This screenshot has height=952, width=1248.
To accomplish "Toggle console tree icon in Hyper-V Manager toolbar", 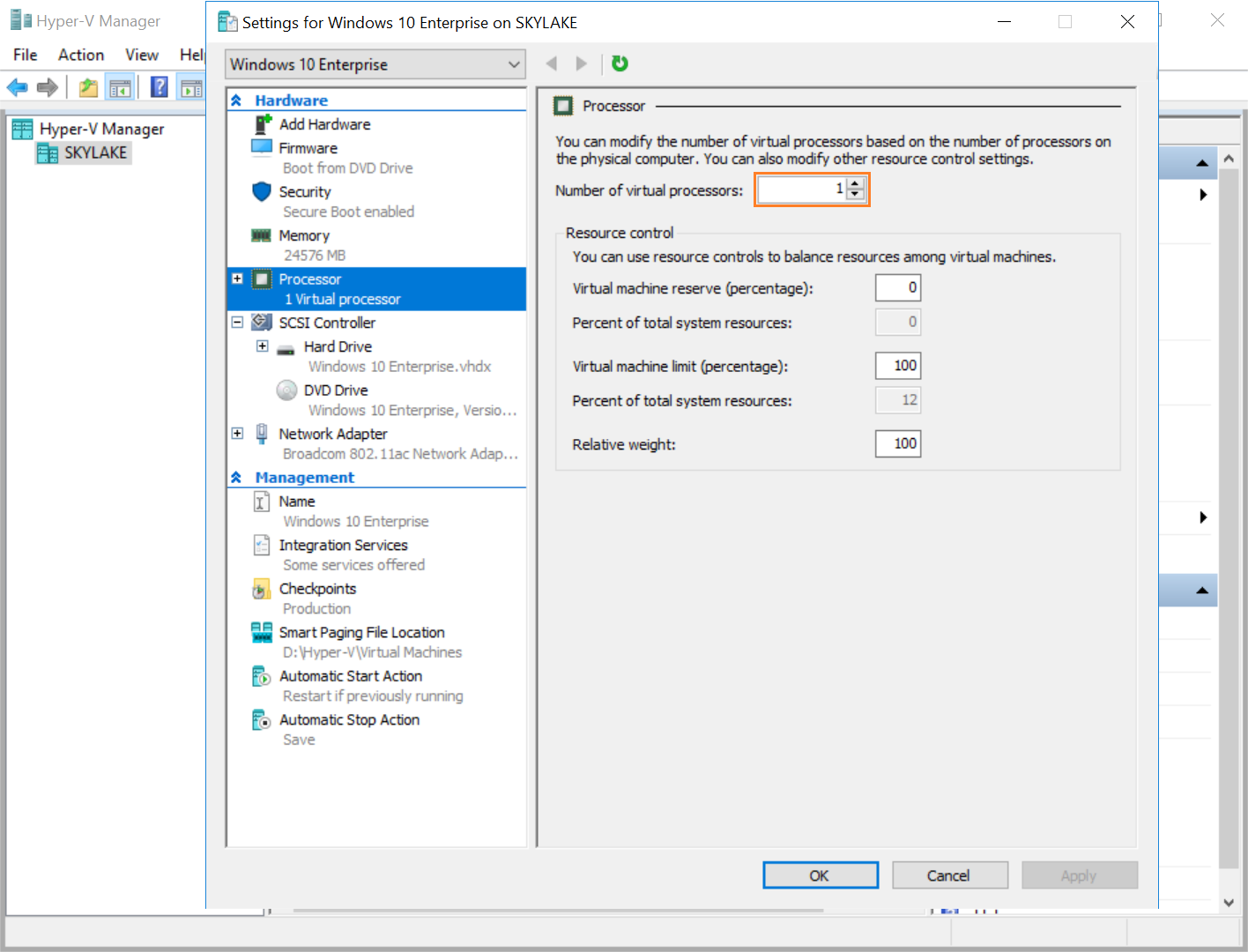I will pos(120,87).
